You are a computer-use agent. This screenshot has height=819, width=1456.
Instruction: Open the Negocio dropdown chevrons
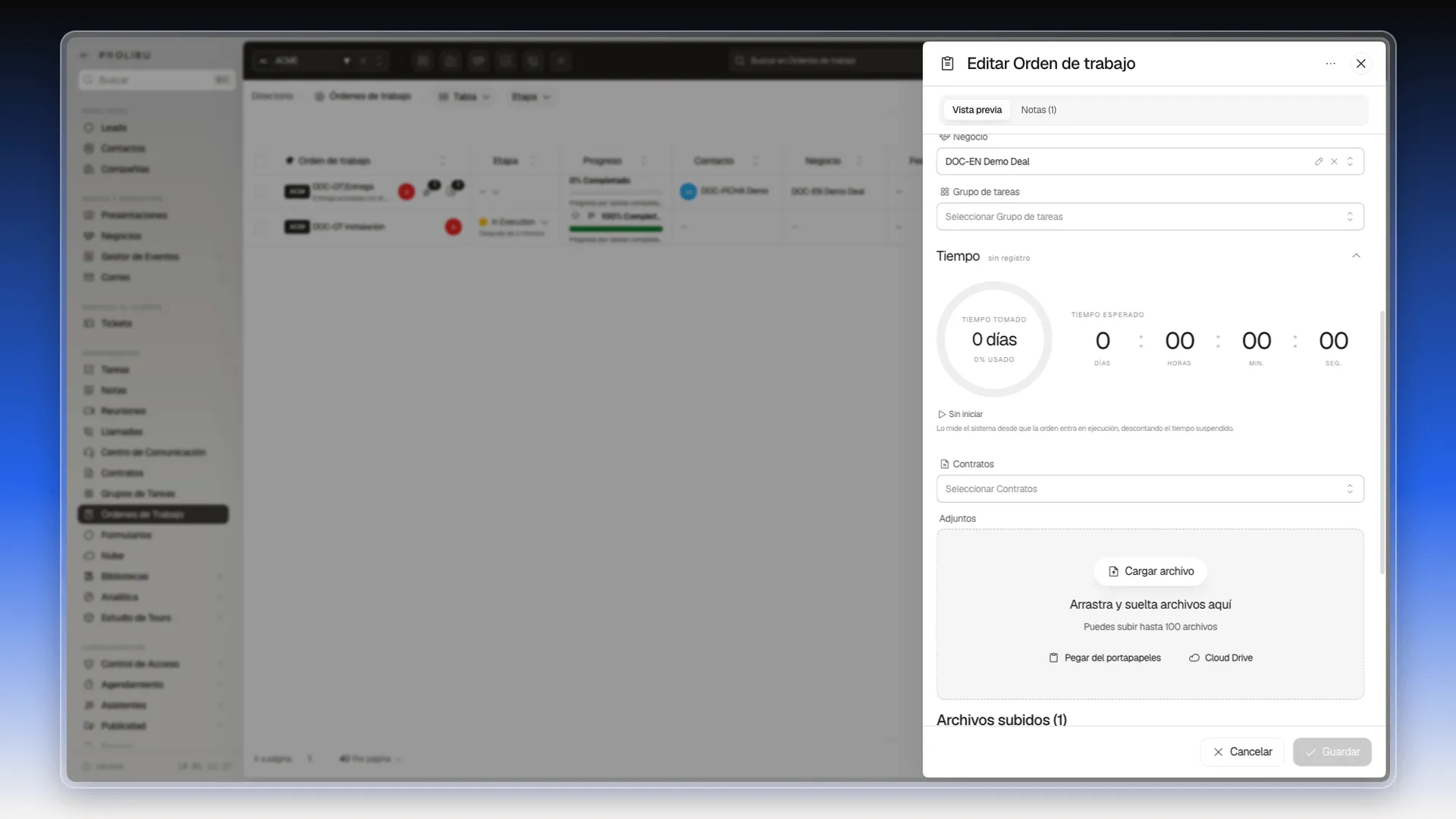coord(1350,162)
